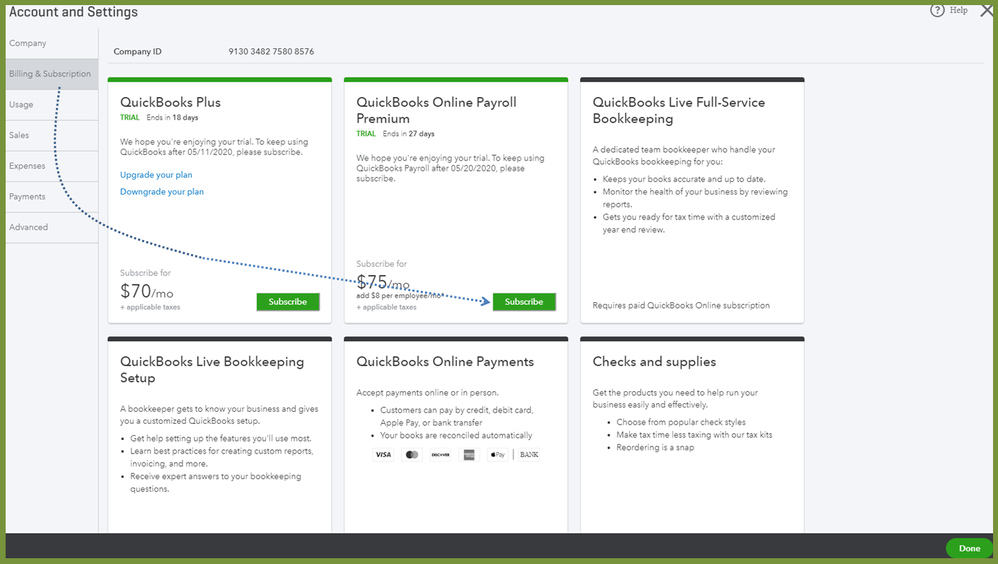Select the Company ID number 9130 3482 7580 8576
This screenshot has height=564, width=998.
click(271, 52)
